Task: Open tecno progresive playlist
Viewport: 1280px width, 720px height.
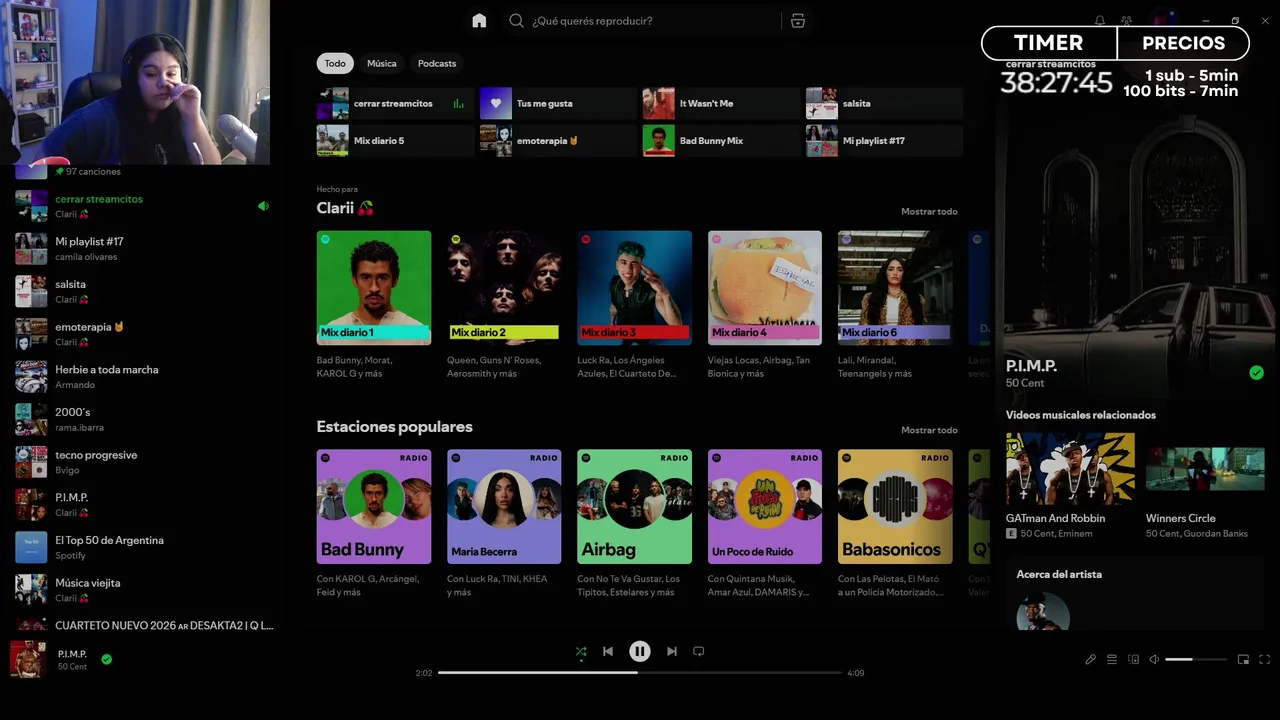Action: pos(144,462)
